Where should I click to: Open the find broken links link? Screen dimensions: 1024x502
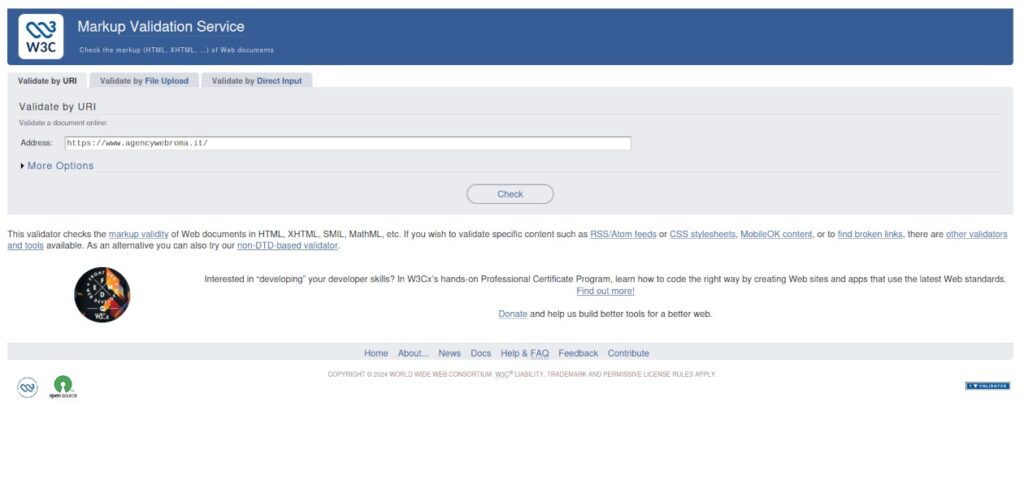[x=870, y=234]
